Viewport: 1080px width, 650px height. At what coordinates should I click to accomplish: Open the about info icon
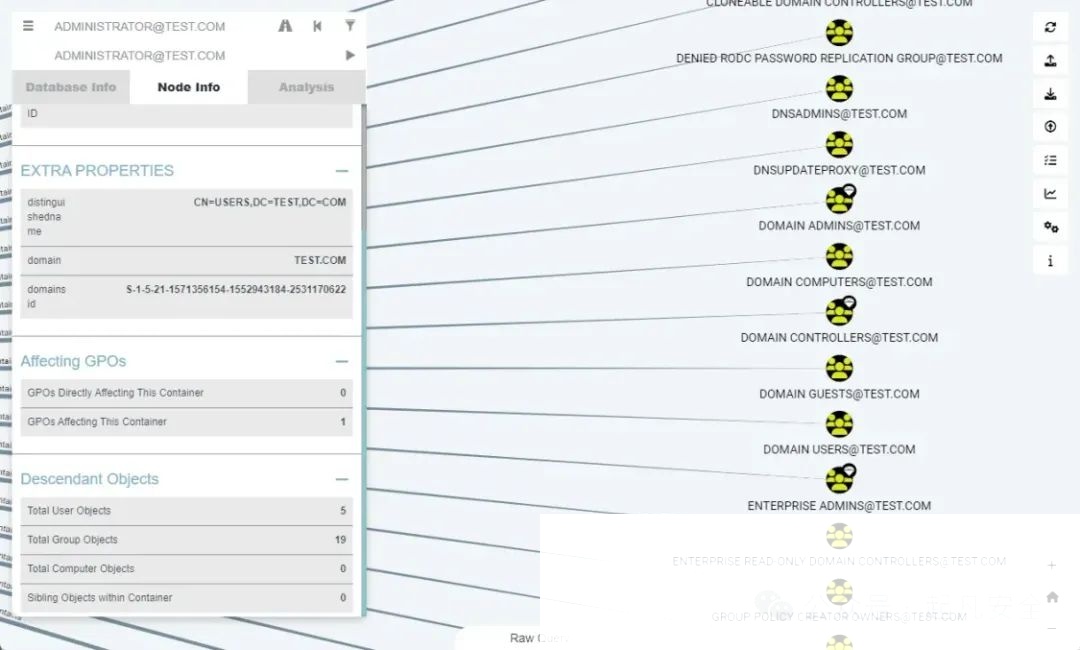pos(1050,261)
